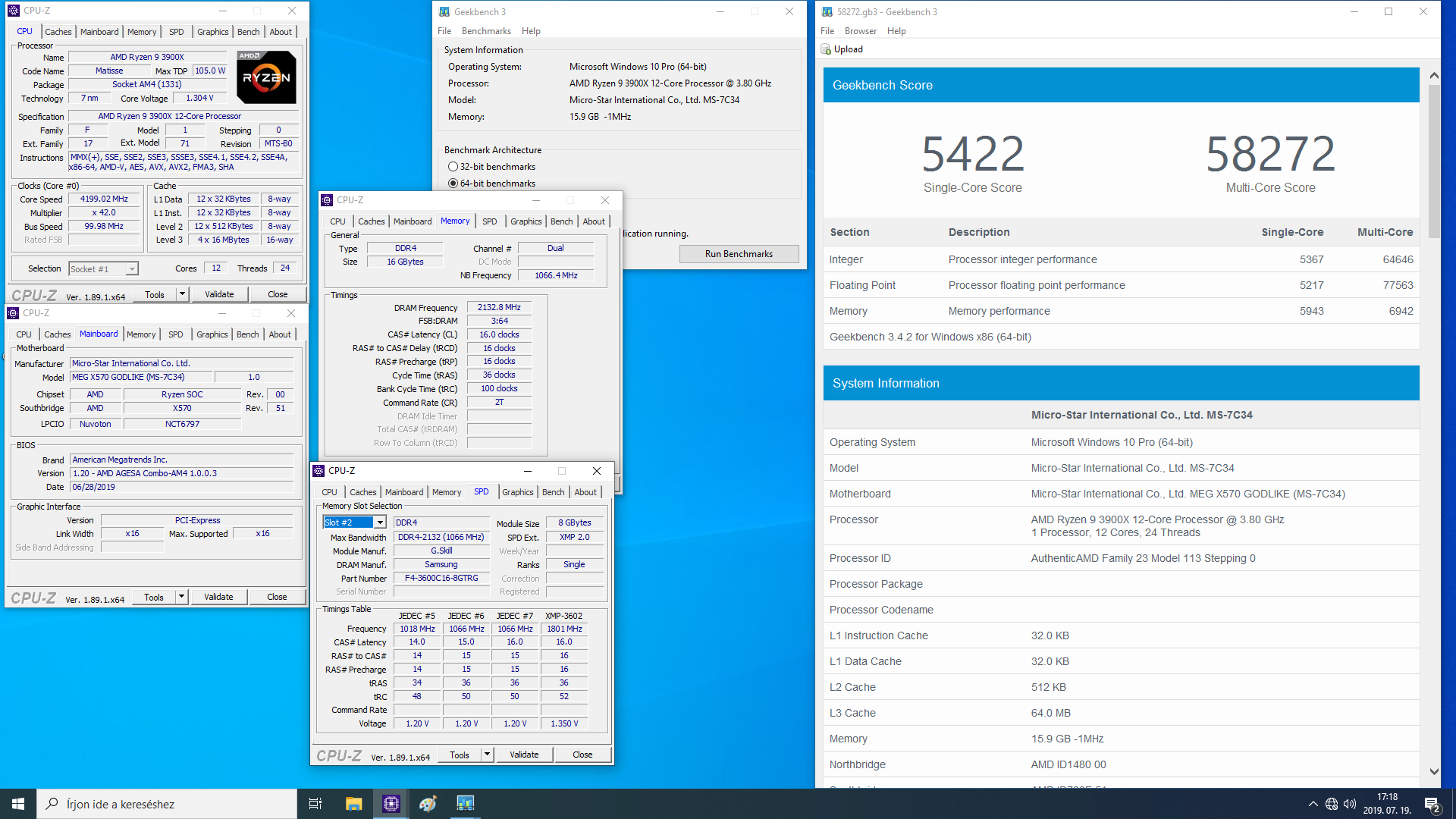Click the Multi-Core Score 58272
This screenshot has height=819, width=1456.
1270,153
